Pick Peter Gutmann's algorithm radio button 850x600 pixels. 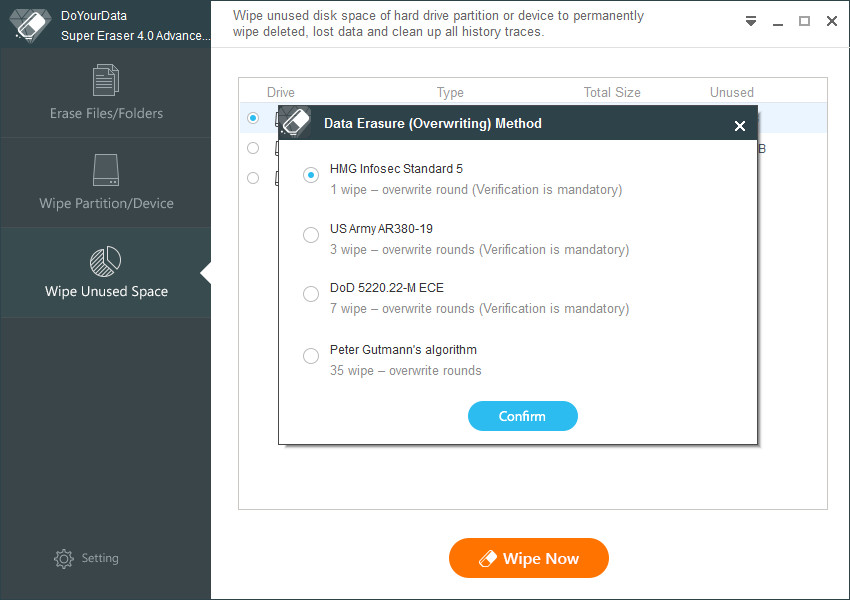[x=311, y=356]
